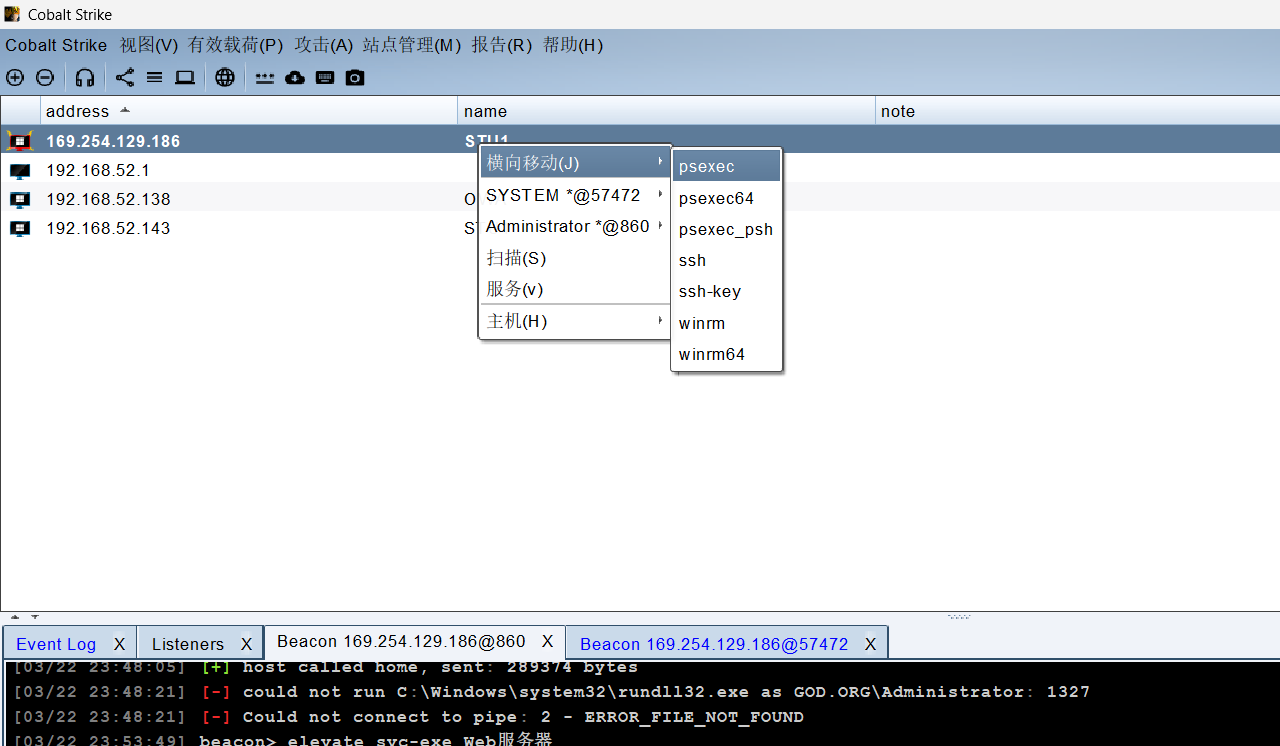
Task: Open the 攻击(A) menu
Action: point(324,45)
